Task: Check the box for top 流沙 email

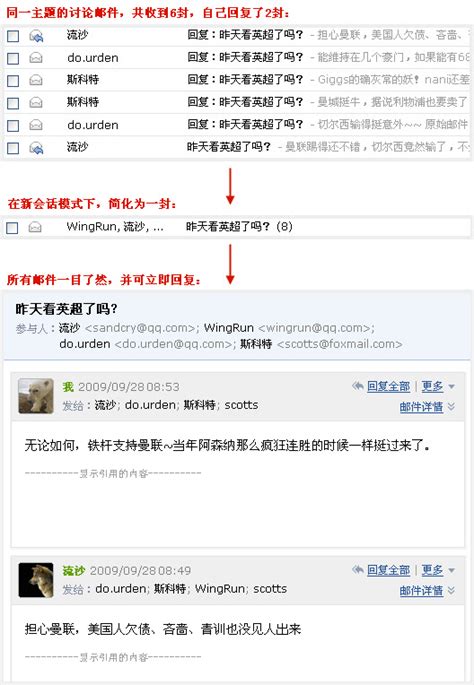Action: click(x=13, y=36)
